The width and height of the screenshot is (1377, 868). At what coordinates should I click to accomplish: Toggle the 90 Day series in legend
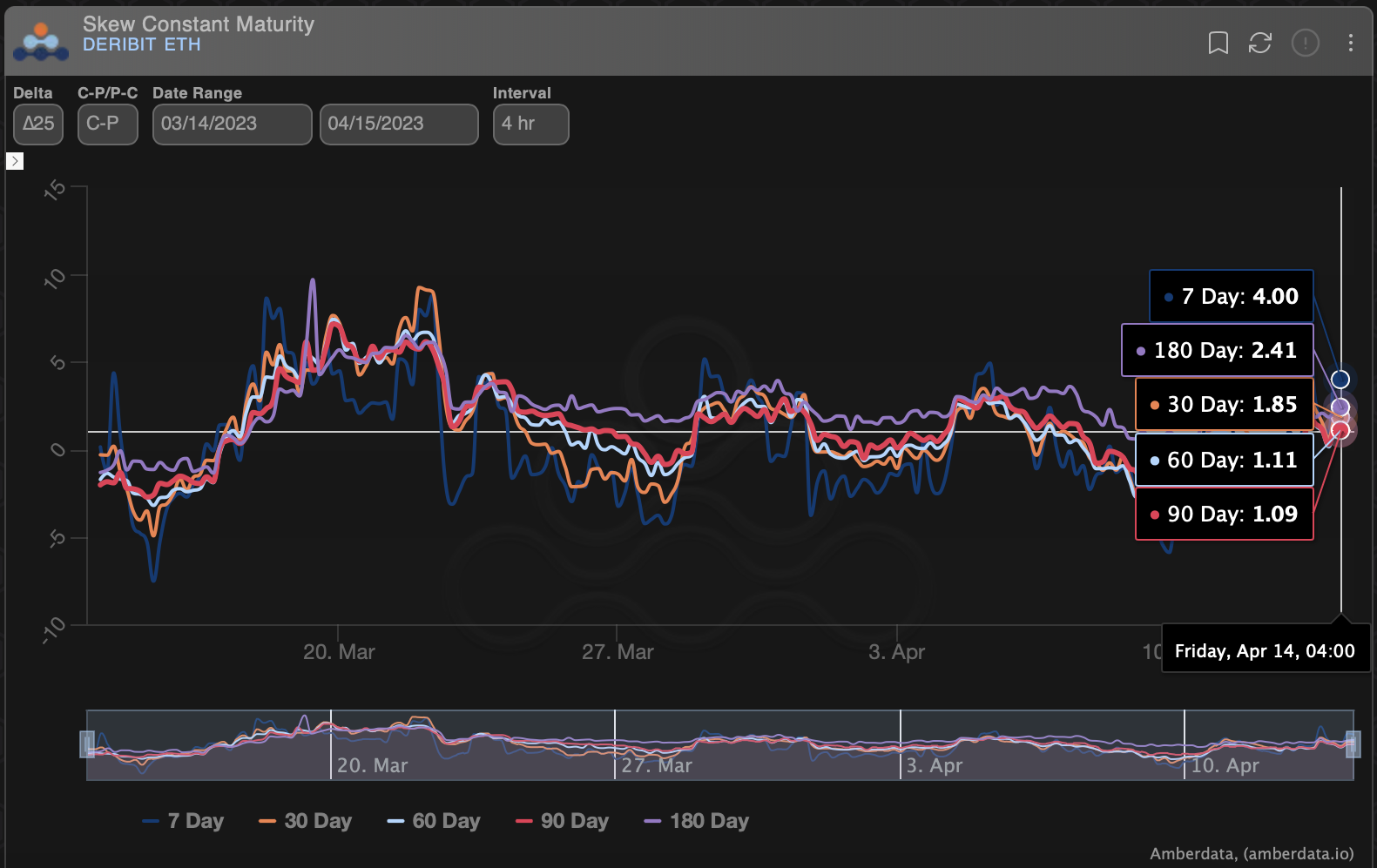click(x=562, y=821)
